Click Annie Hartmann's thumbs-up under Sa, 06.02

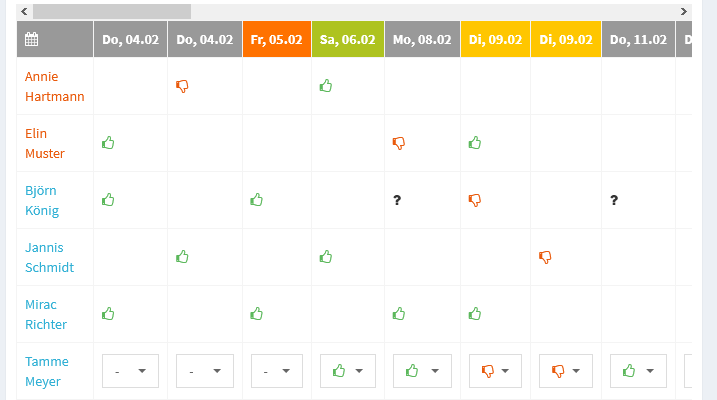tap(326, 85)
